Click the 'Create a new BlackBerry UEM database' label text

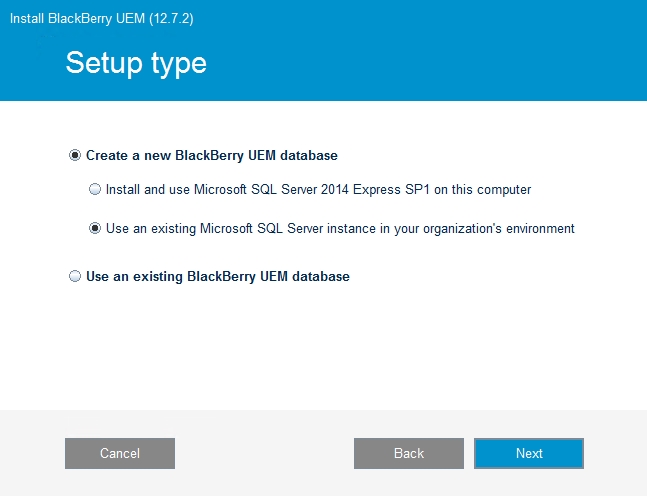click(211, 156)
